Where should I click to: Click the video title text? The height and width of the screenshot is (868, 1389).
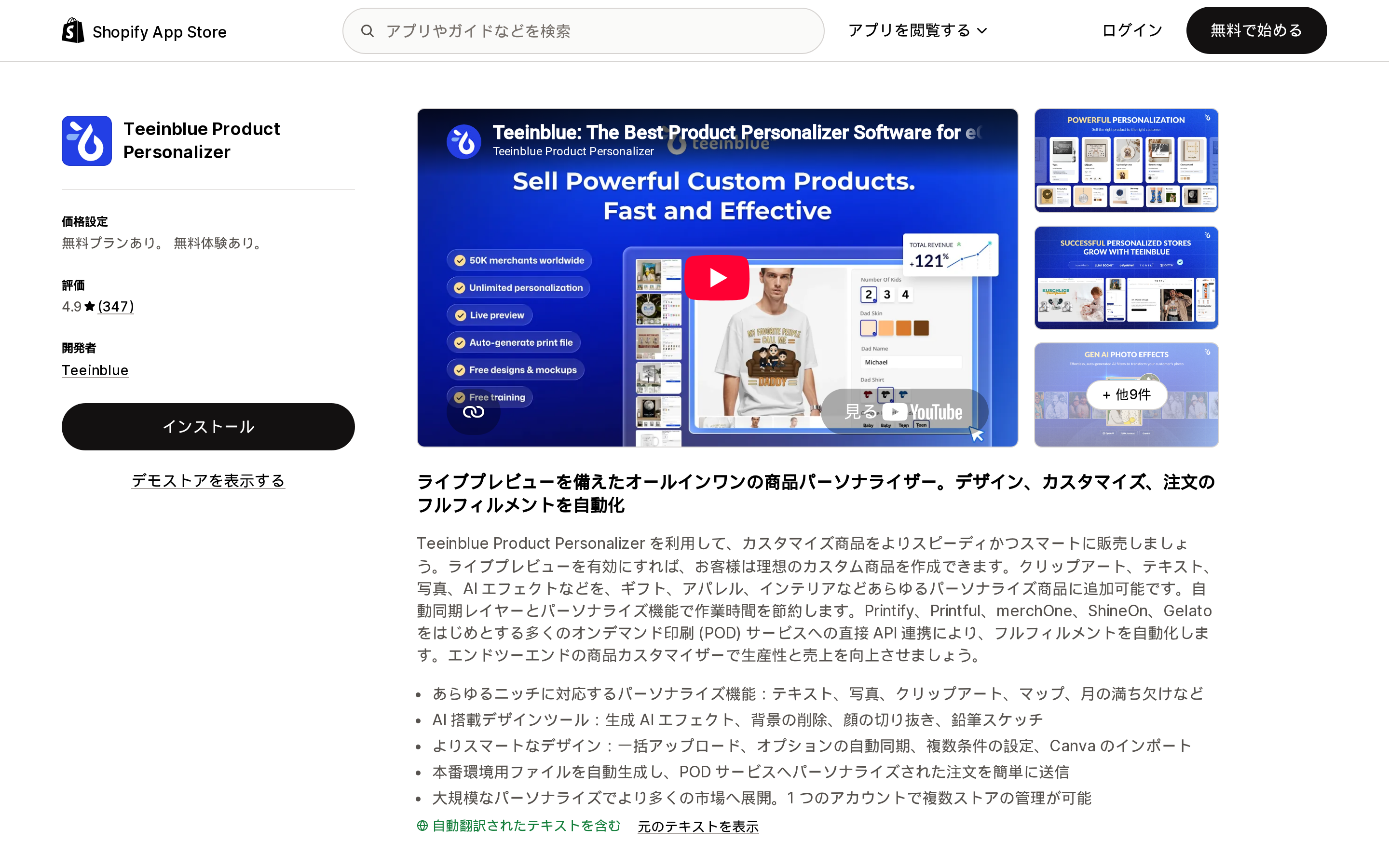[737, 133]
